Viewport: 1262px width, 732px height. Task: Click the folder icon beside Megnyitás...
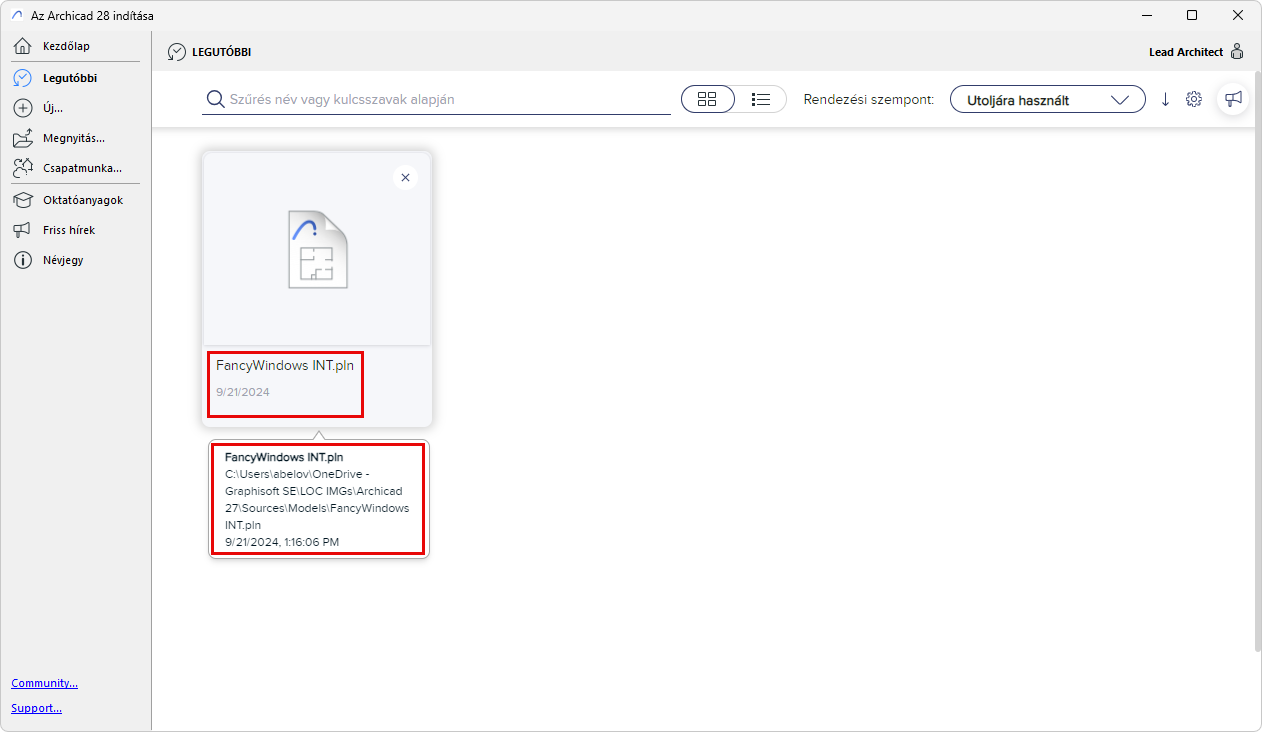23,138
